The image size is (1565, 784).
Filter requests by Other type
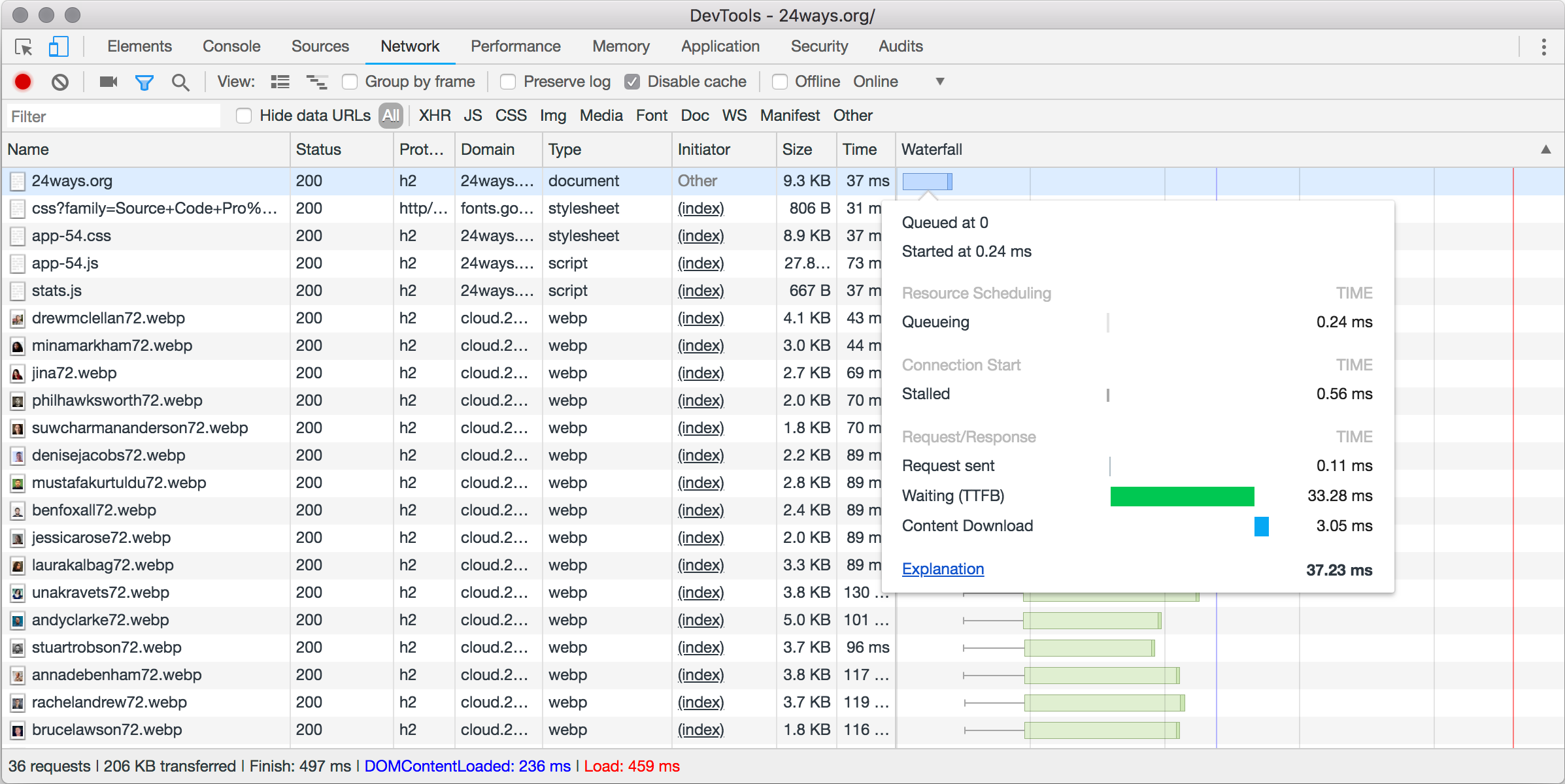coord(852,116)
